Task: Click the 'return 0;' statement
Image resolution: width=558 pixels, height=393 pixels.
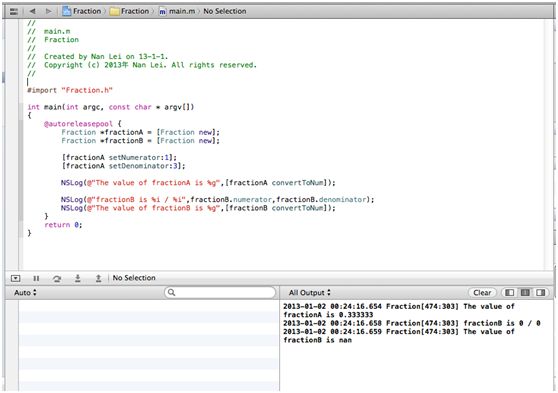Action: (63, 225)
